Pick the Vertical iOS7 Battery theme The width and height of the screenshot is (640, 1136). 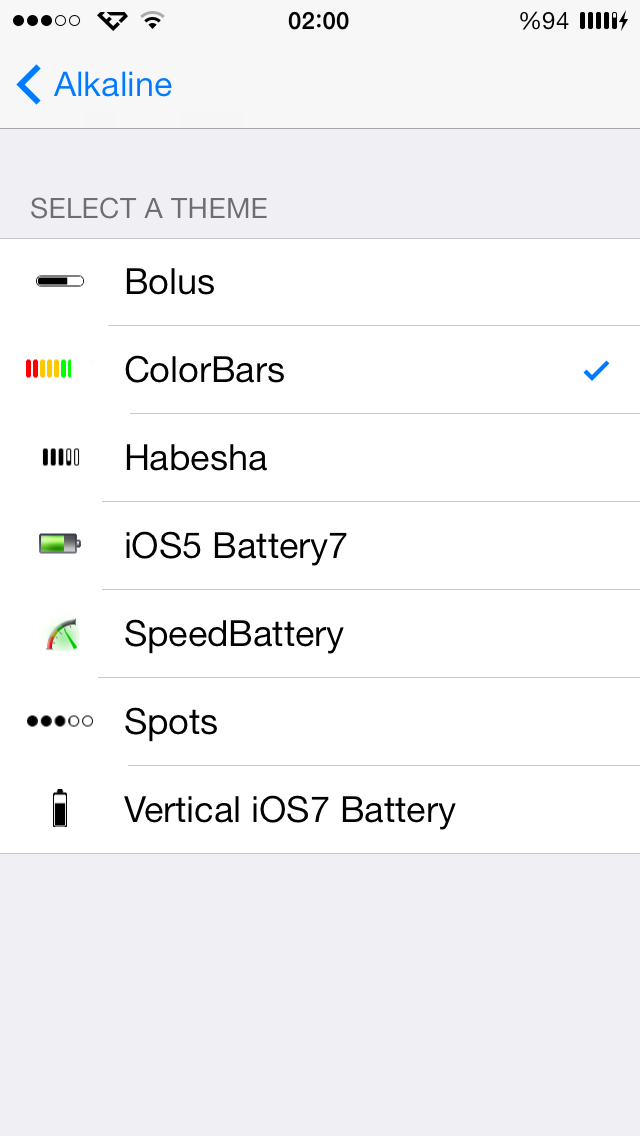320,809
